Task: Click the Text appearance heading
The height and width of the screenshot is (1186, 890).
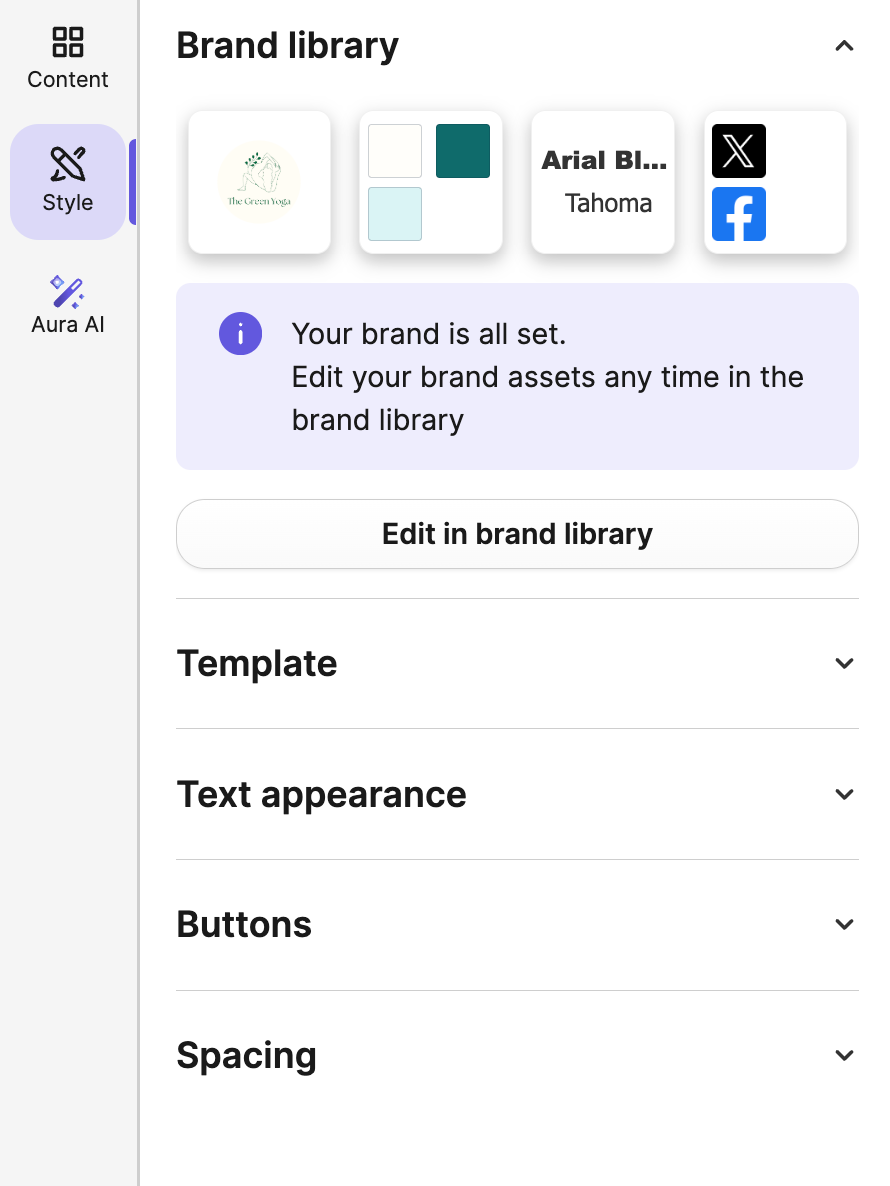Action: click(321, 794)
